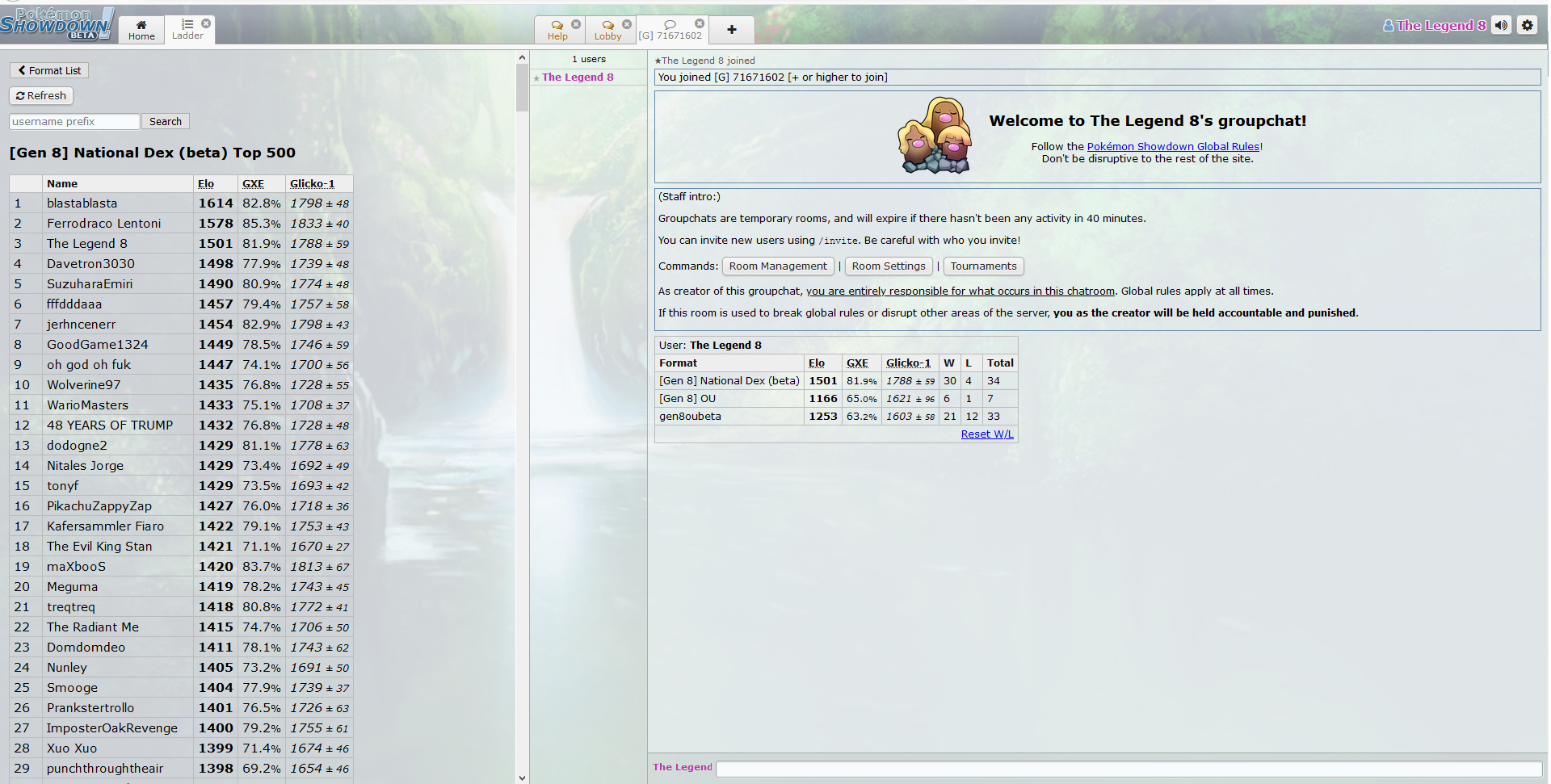Click the plus button to join a room
The image size is (1551, 784).
(x=732, y=30)
